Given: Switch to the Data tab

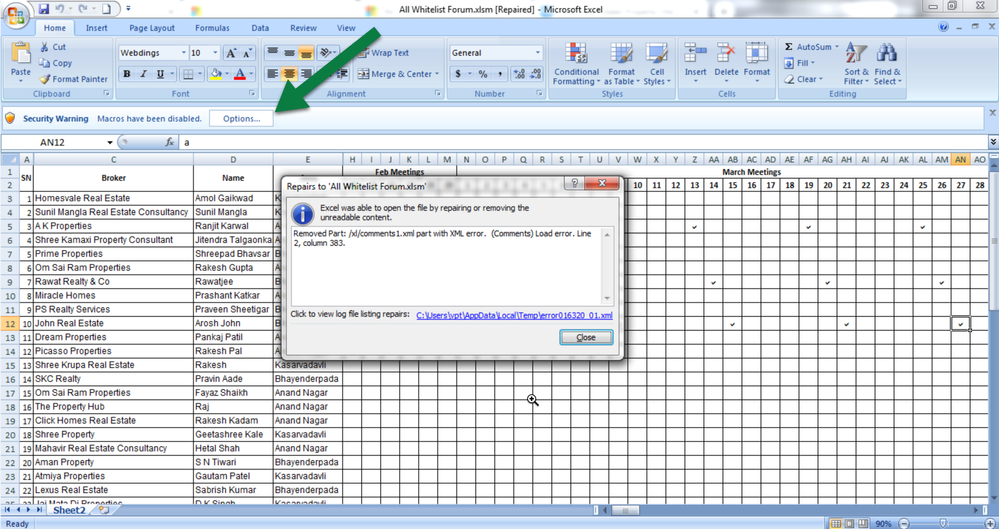Looking at the screenshot, I should click(x=260, y=28).
